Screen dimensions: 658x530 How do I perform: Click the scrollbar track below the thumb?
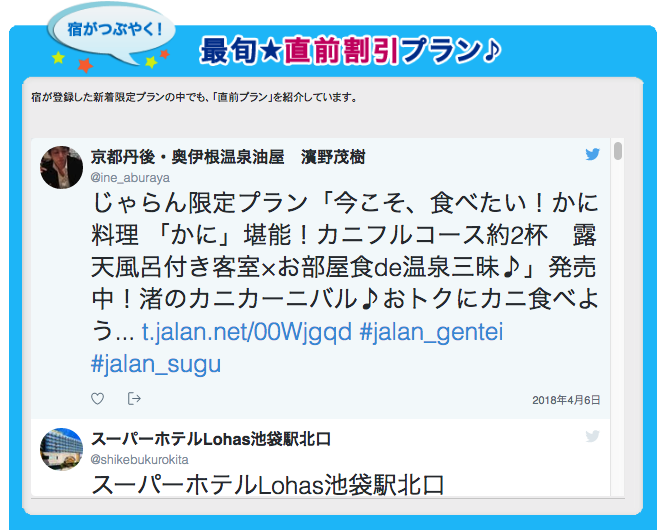pos(617,327)
